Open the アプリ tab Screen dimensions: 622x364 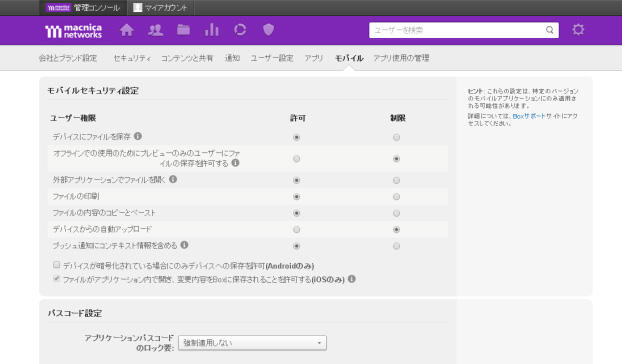[314, 58]
